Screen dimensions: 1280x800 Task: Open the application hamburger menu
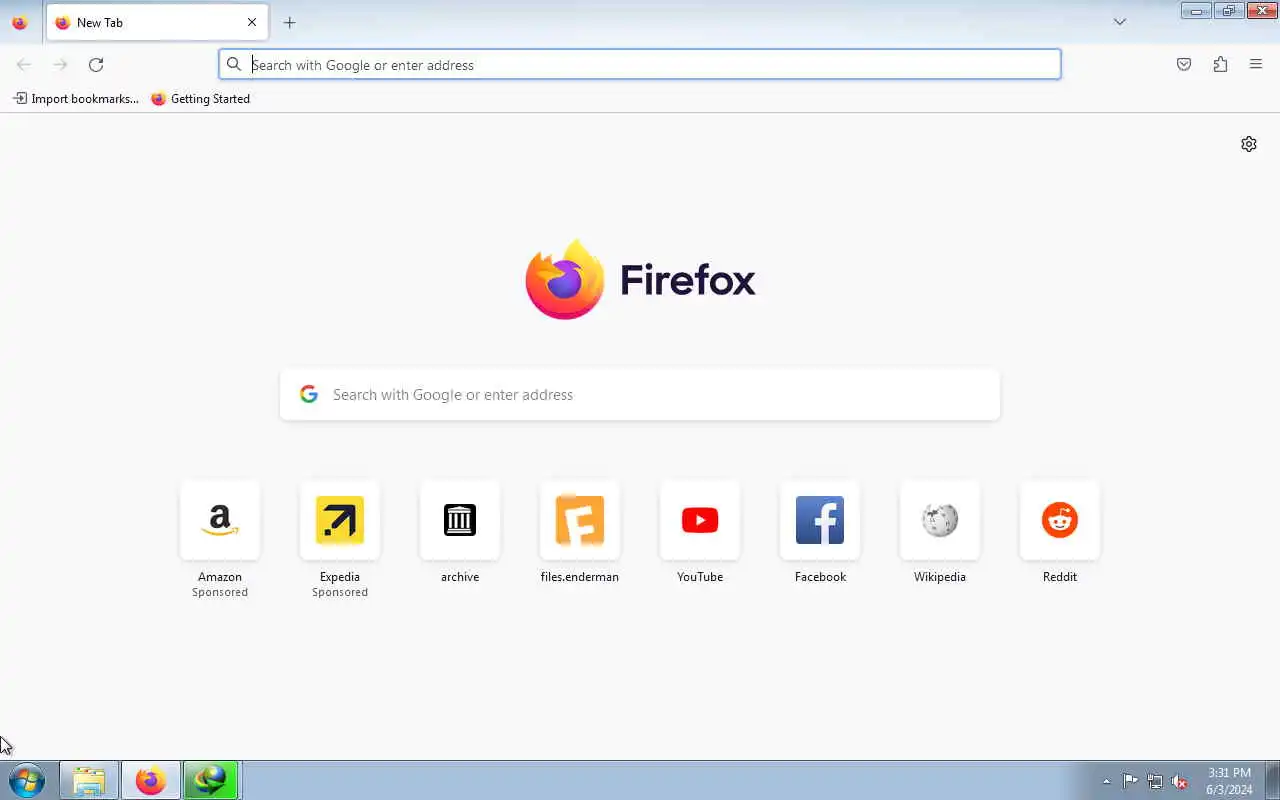point(1256,65)
